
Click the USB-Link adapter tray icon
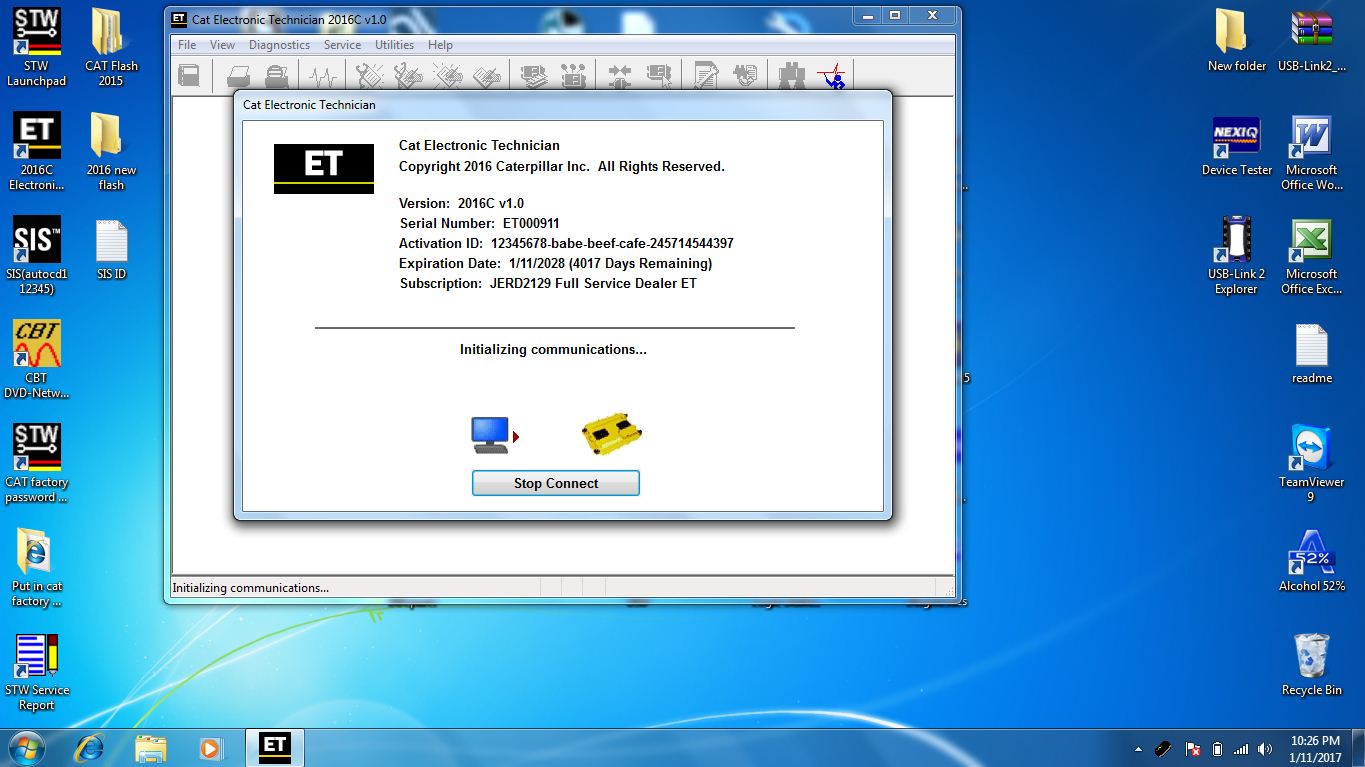tap(1163, 748)
